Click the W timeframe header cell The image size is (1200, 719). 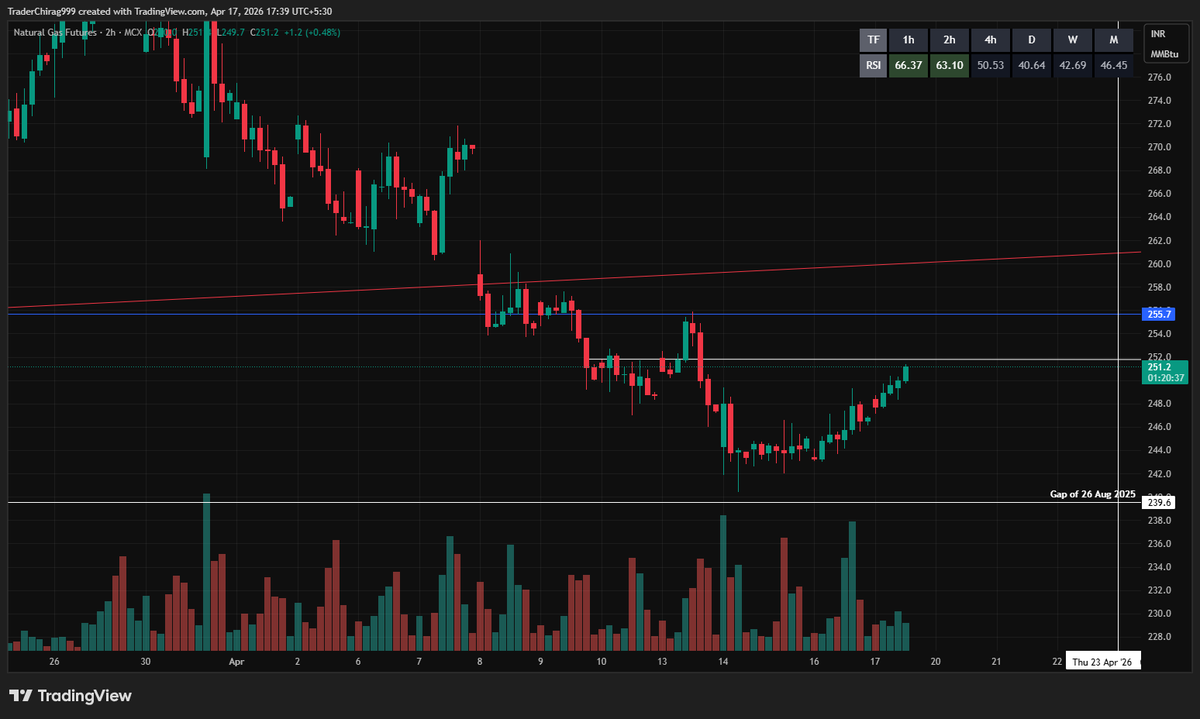pyautogui.click(x=1072, y=40)
